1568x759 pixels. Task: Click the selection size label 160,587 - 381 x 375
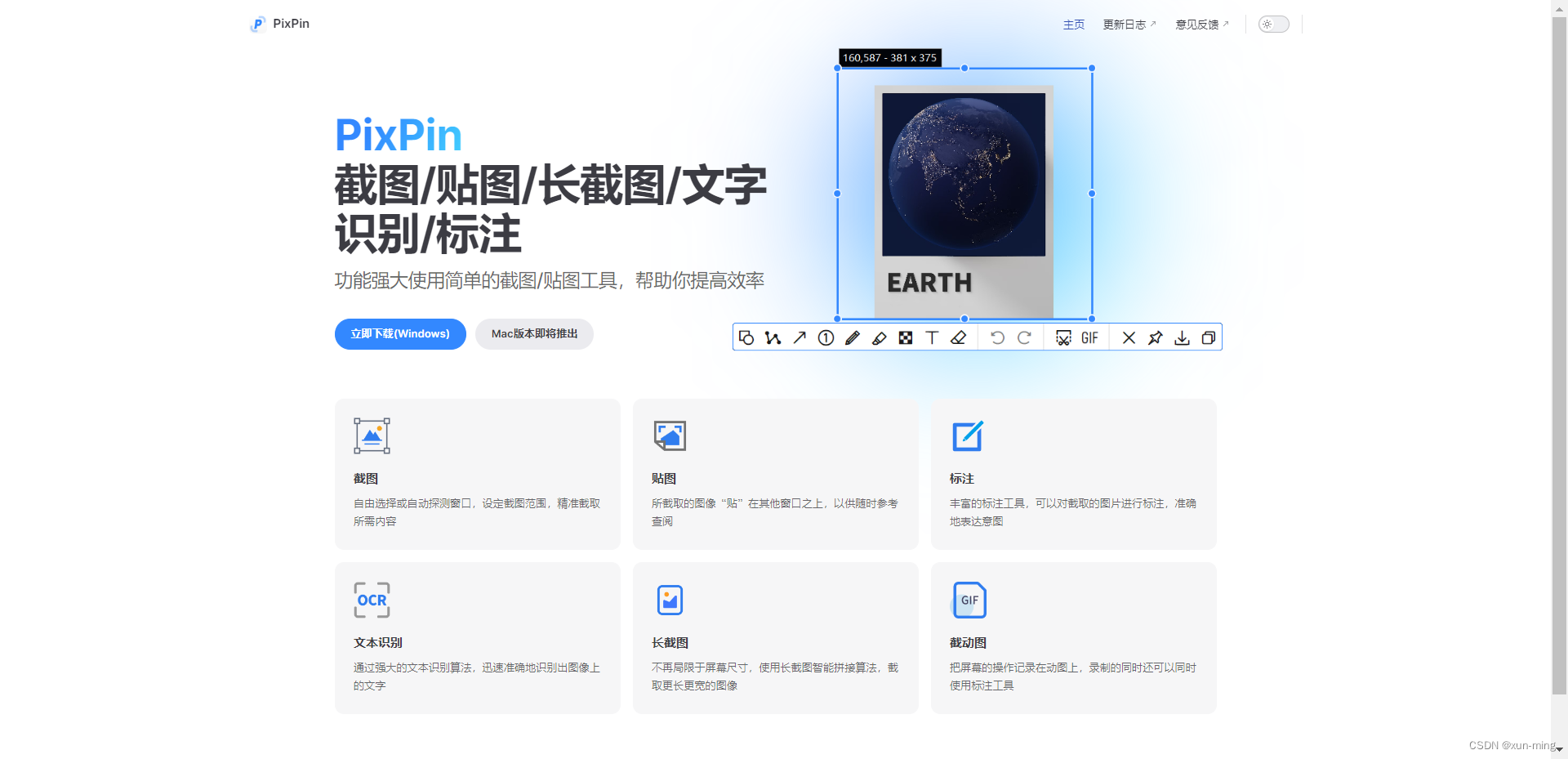(x=890, y=58)
